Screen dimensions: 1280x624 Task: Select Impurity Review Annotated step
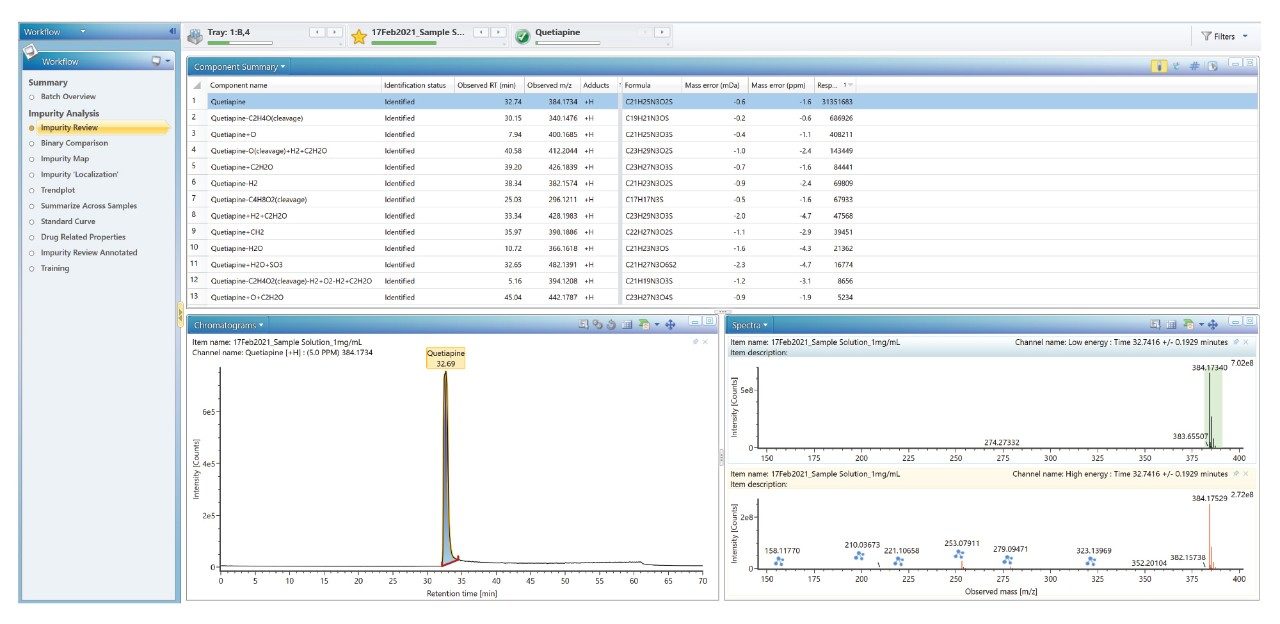click(88, 253)
